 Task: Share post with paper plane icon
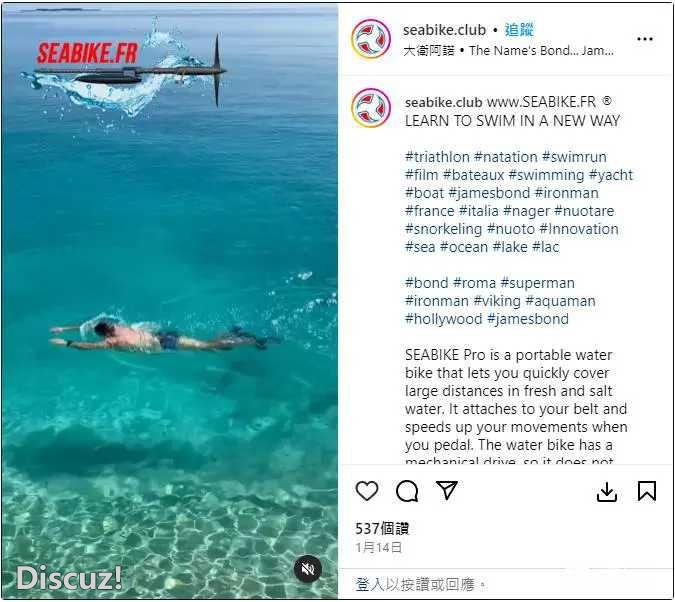pos(446,490)
